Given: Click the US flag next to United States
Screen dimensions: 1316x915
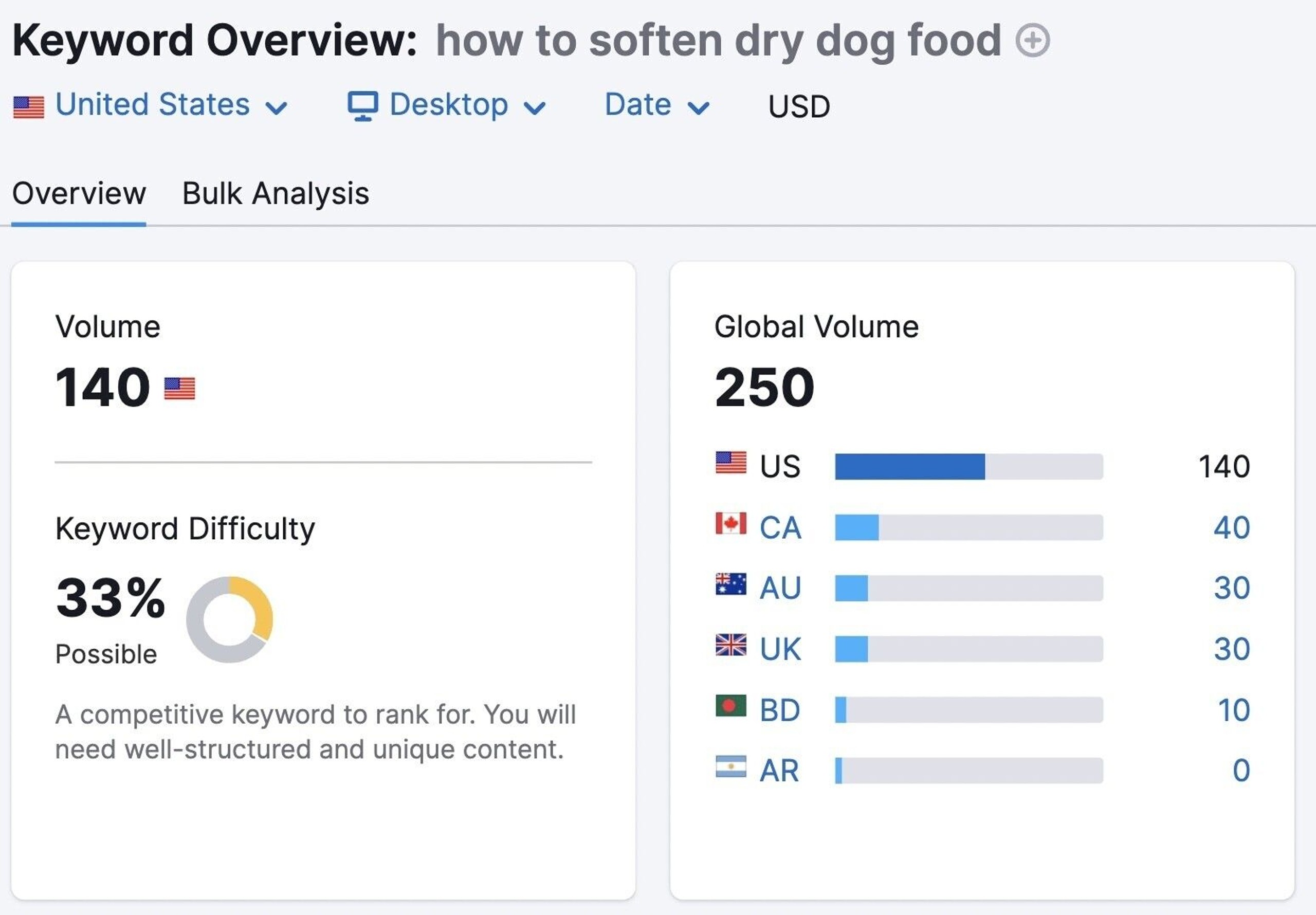Looking at the screenshot, I should click(x=29, y=107).
